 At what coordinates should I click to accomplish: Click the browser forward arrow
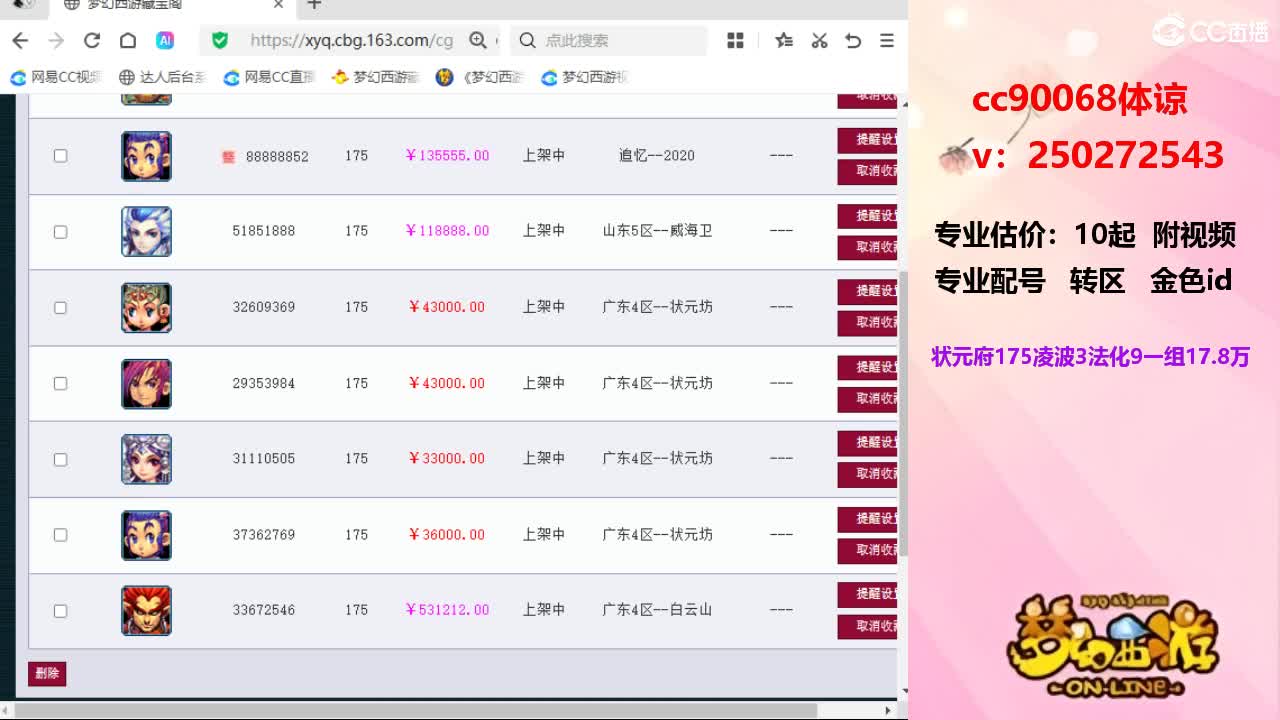pyautogui.click(x=56, y=40)
